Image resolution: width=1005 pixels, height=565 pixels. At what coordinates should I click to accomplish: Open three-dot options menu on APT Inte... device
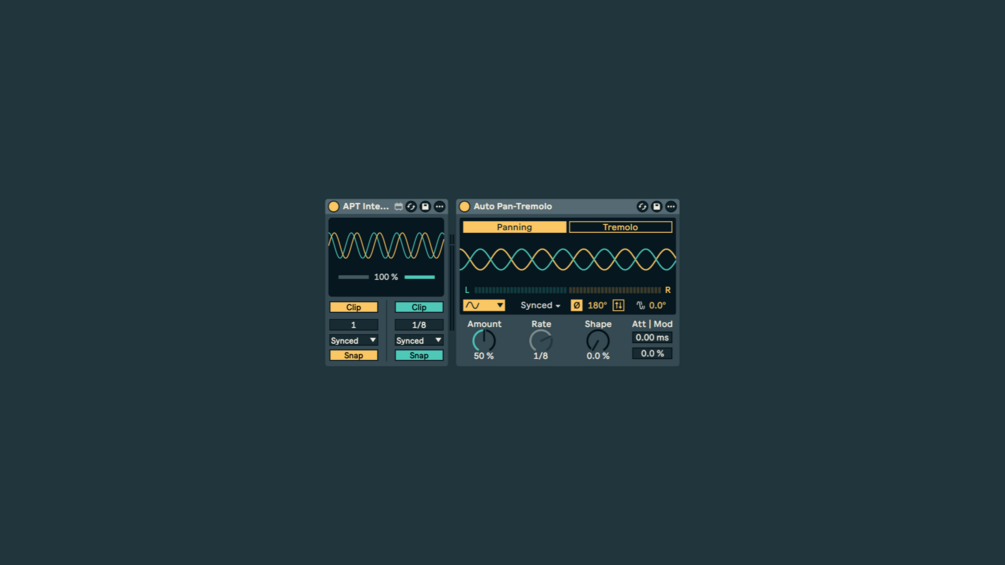[x=440, y=206]
